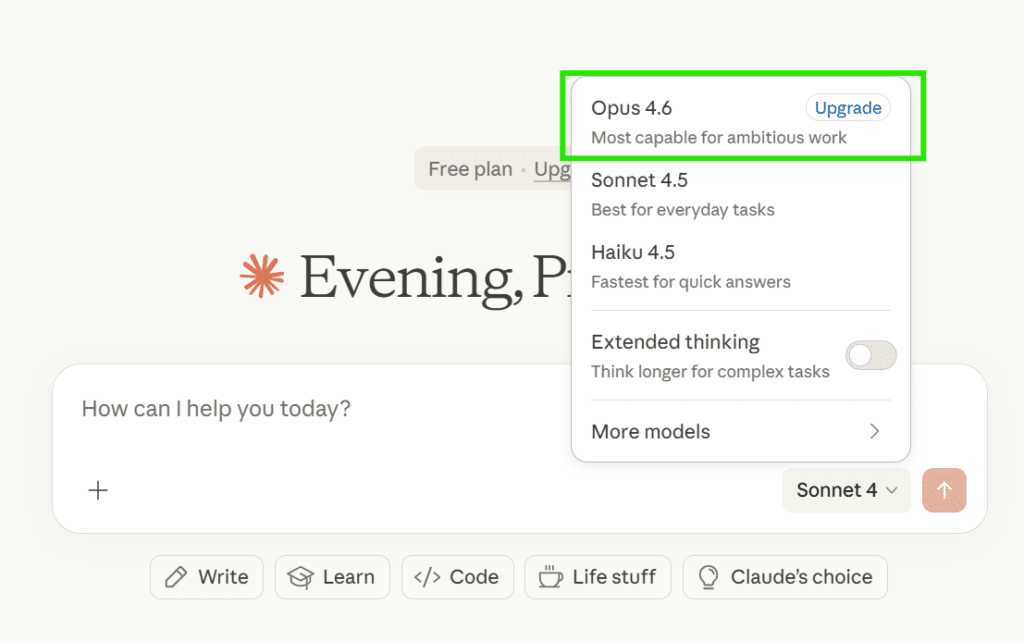Screen dimensions: 1024x641
Task: Click the code brackets icon beside Code
Action: pyautogui.click(x=426, y=577)
